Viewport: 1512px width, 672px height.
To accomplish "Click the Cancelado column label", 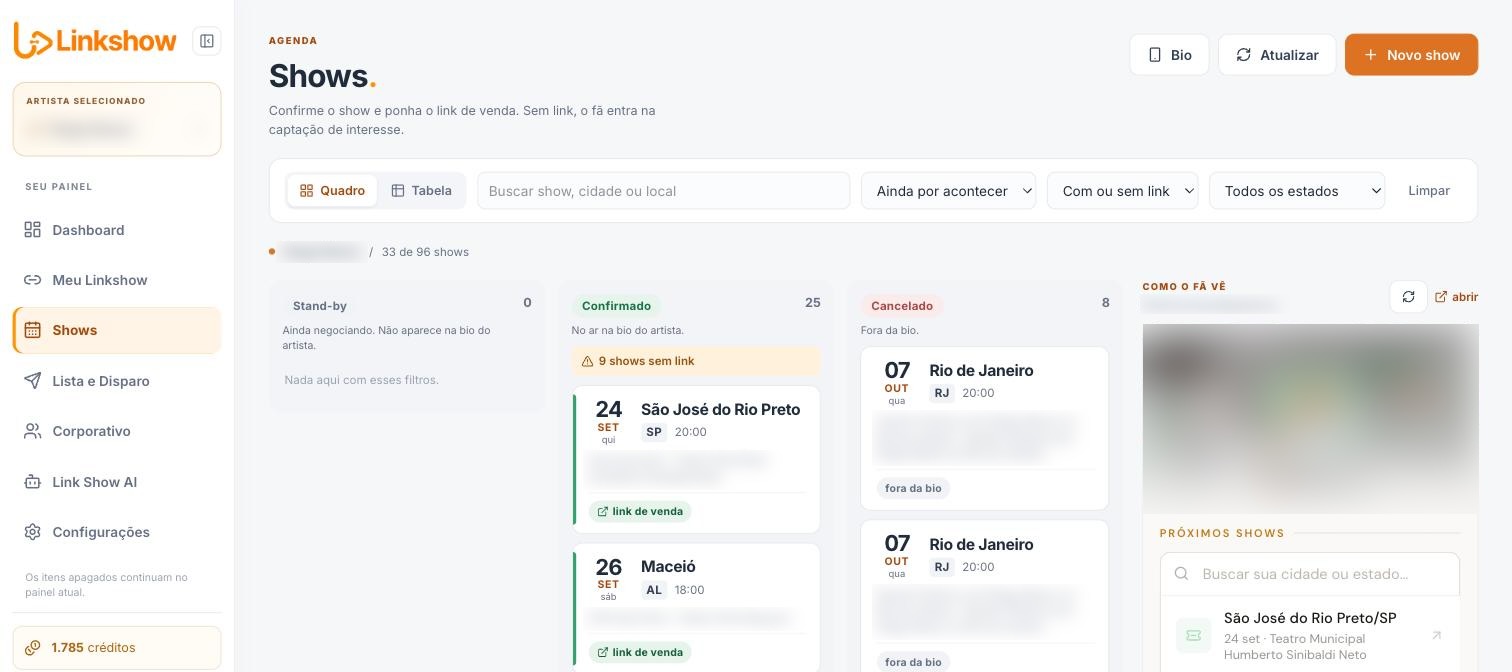I will click(902, 306).
